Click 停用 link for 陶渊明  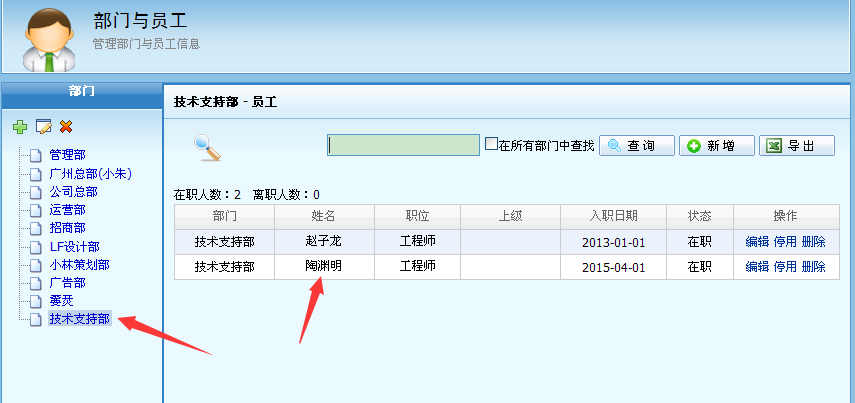(x=785, y=267)
